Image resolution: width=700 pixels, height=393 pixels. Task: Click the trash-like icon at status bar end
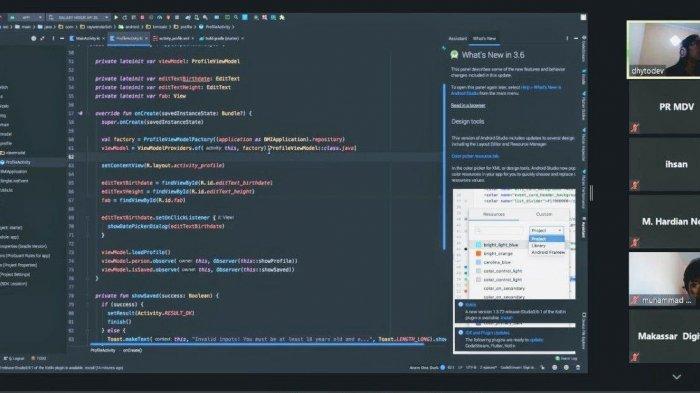578,368
